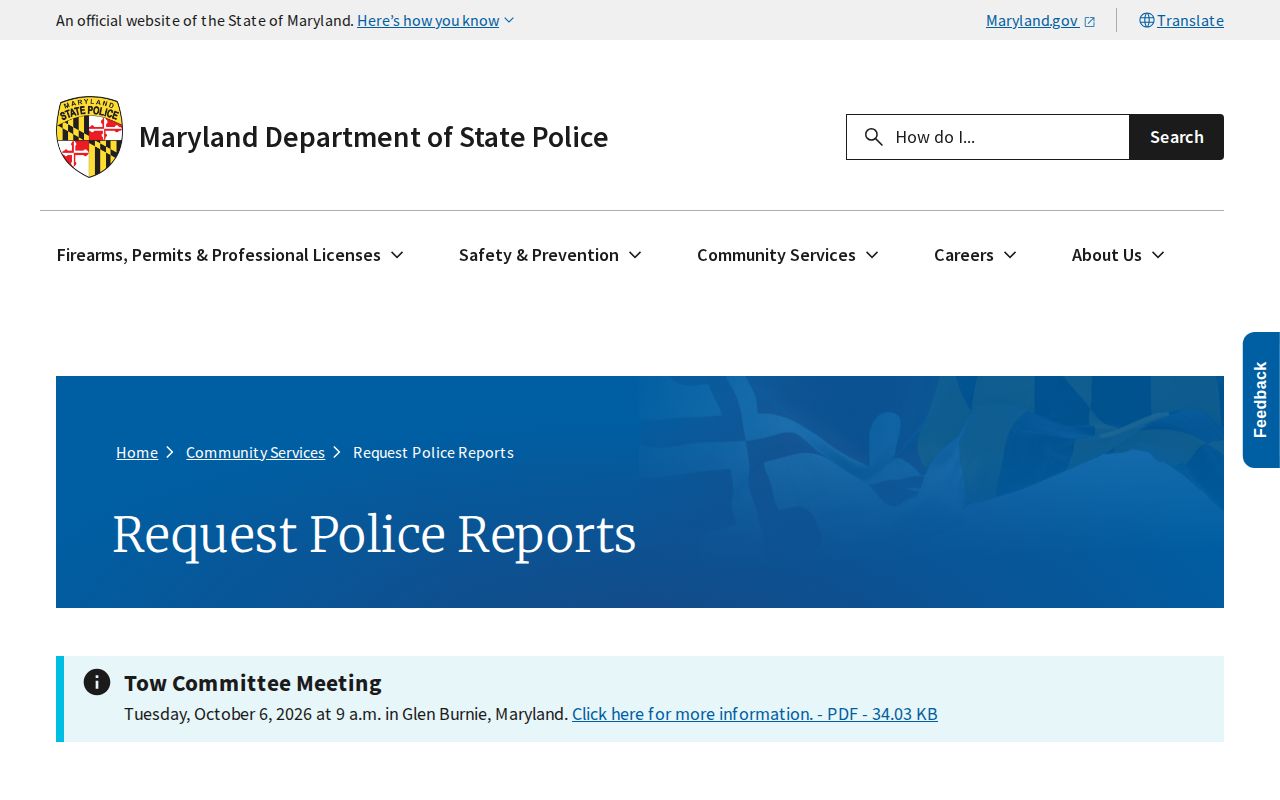Expand the Safety & Prevention menu
Image resolution: width=1280 pixels, height=800 pixels.
click(x=550, y=255)
